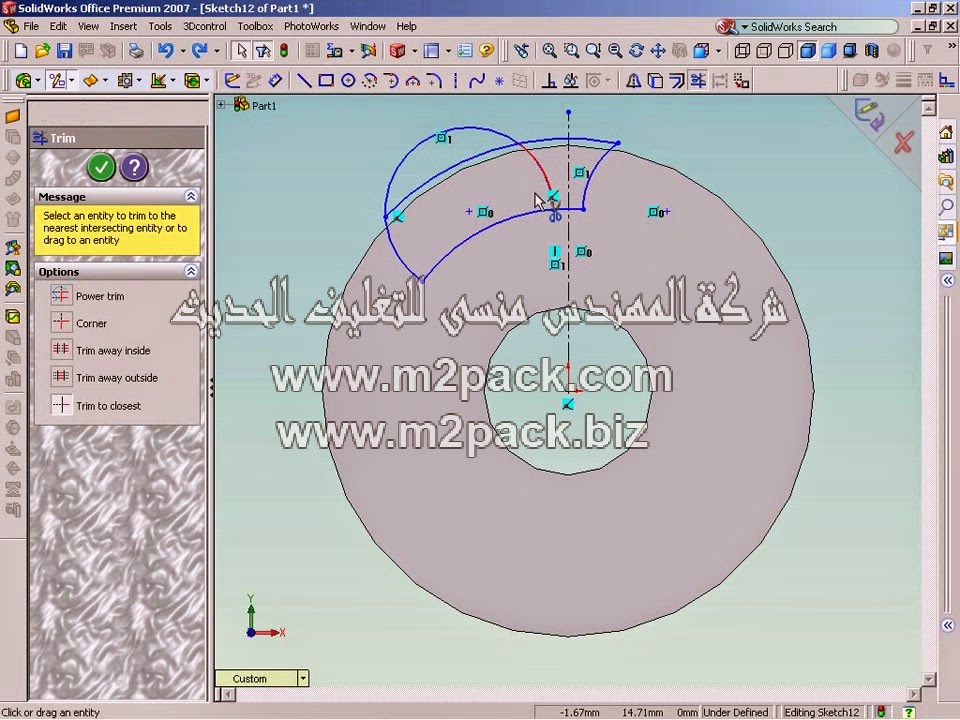Open Trim help with purple question button
960x720 pixels.
pos(134,167)
